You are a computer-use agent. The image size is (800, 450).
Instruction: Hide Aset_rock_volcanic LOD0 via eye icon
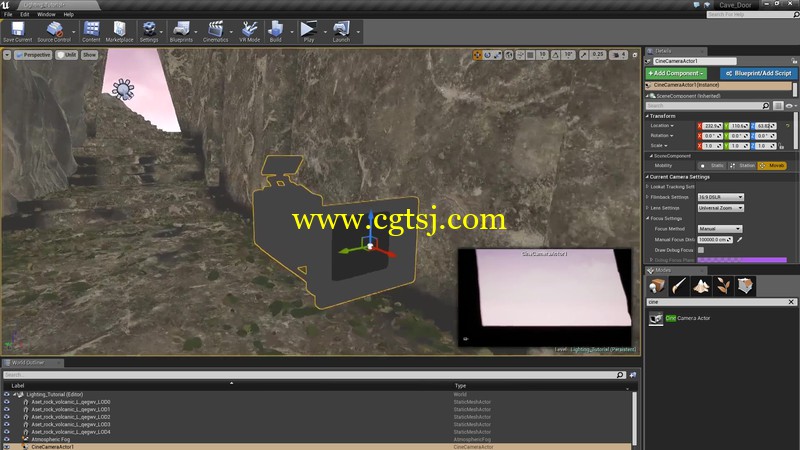pos(7,402)
